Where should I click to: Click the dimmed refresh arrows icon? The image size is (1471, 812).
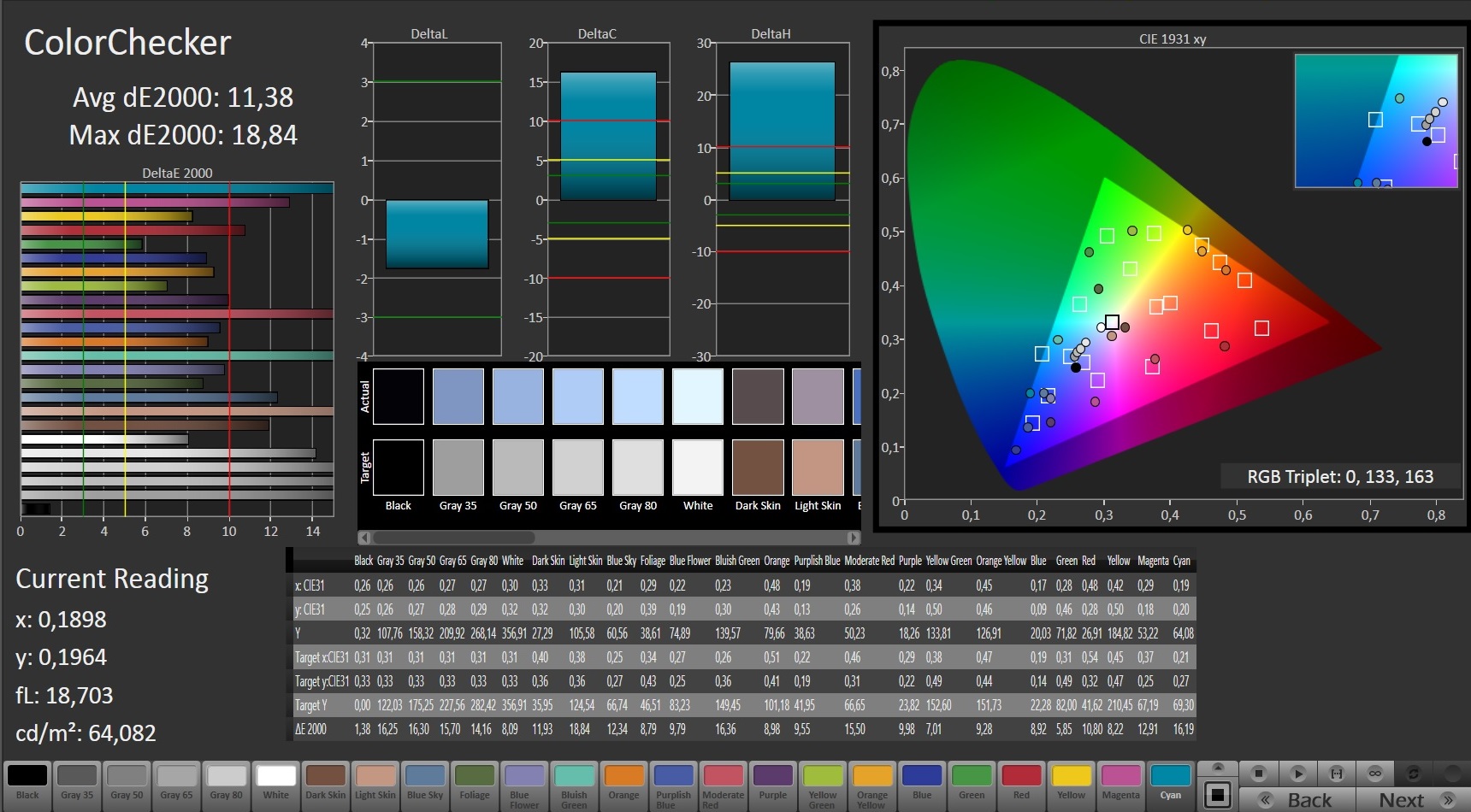coord(1414,774)
